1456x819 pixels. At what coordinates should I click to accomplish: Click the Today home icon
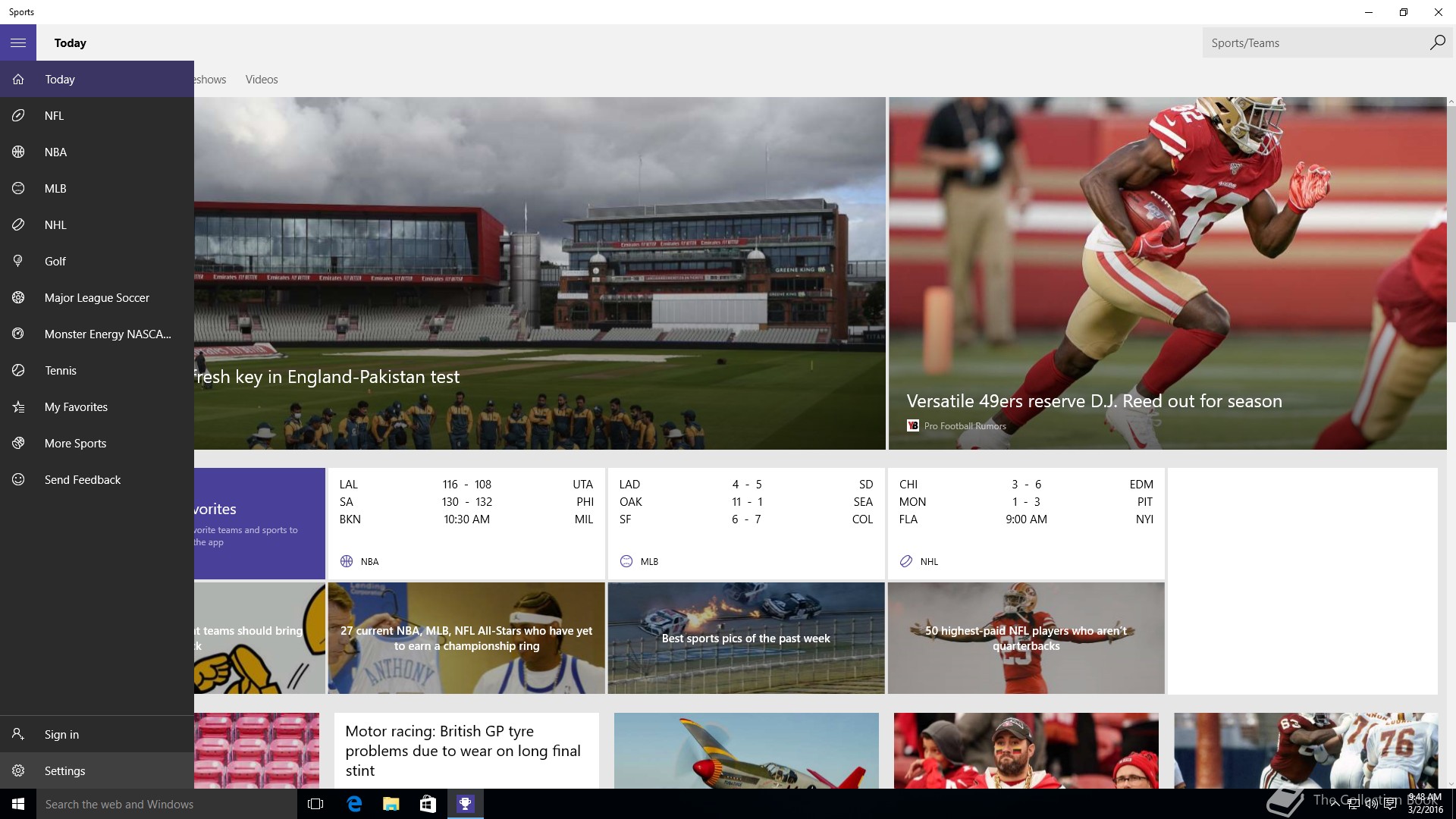tap(18, 79)
